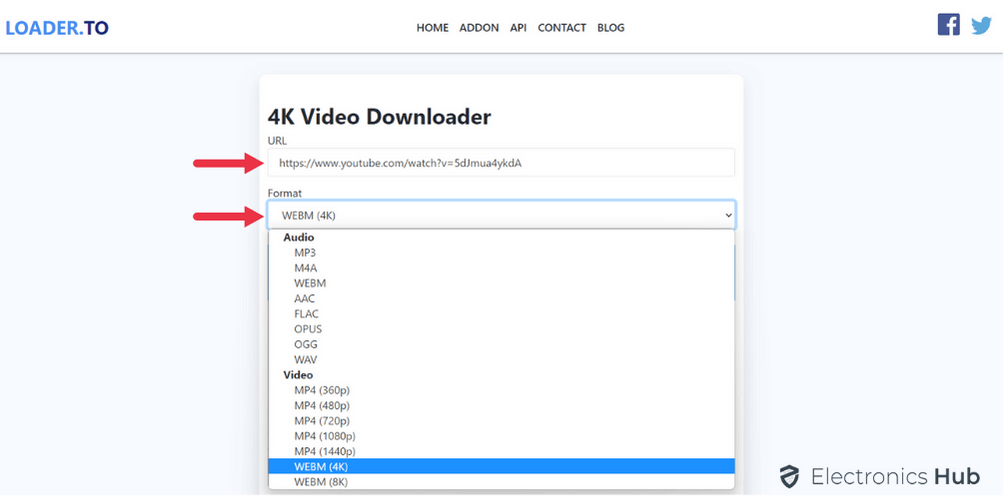This screenshot has width=1004, height=502.
Task: Collapse the Format dropdown showing WEBM (4K)
Action: click(501, 215)
